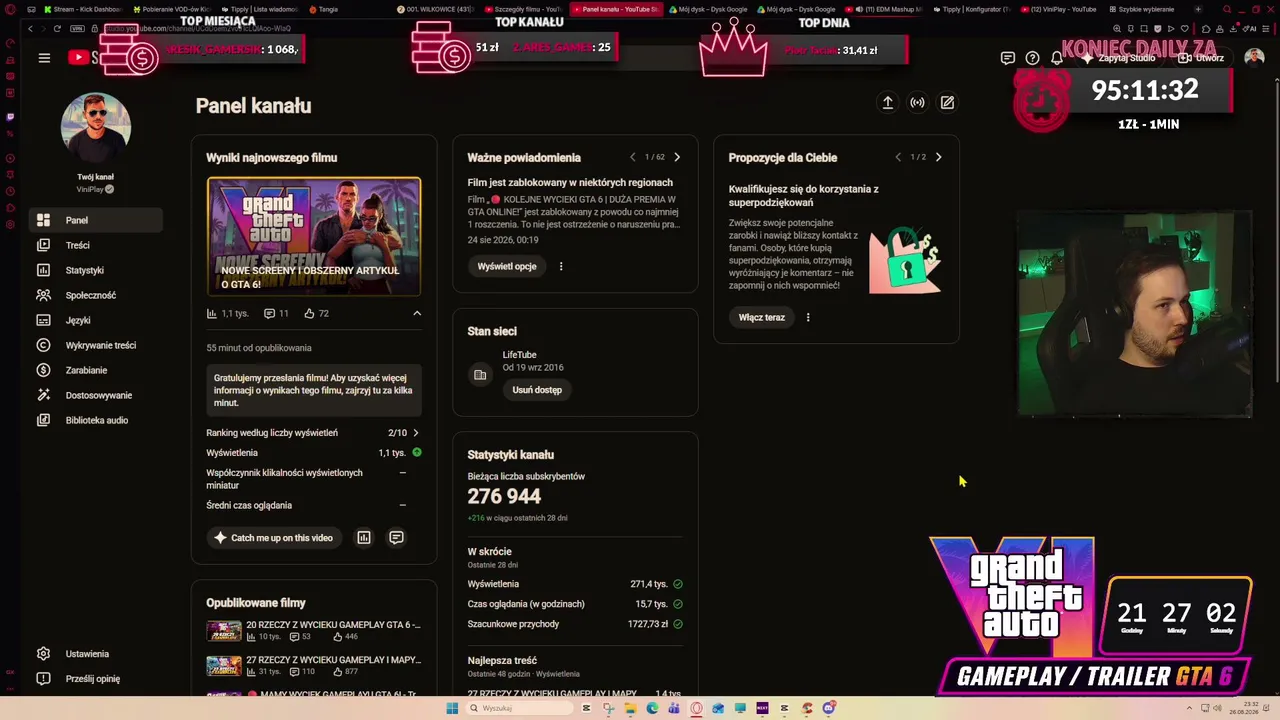This screenshot has height=720, width=1280.
Task: Click the Szacunkowe przychody row
Action: 575,624
